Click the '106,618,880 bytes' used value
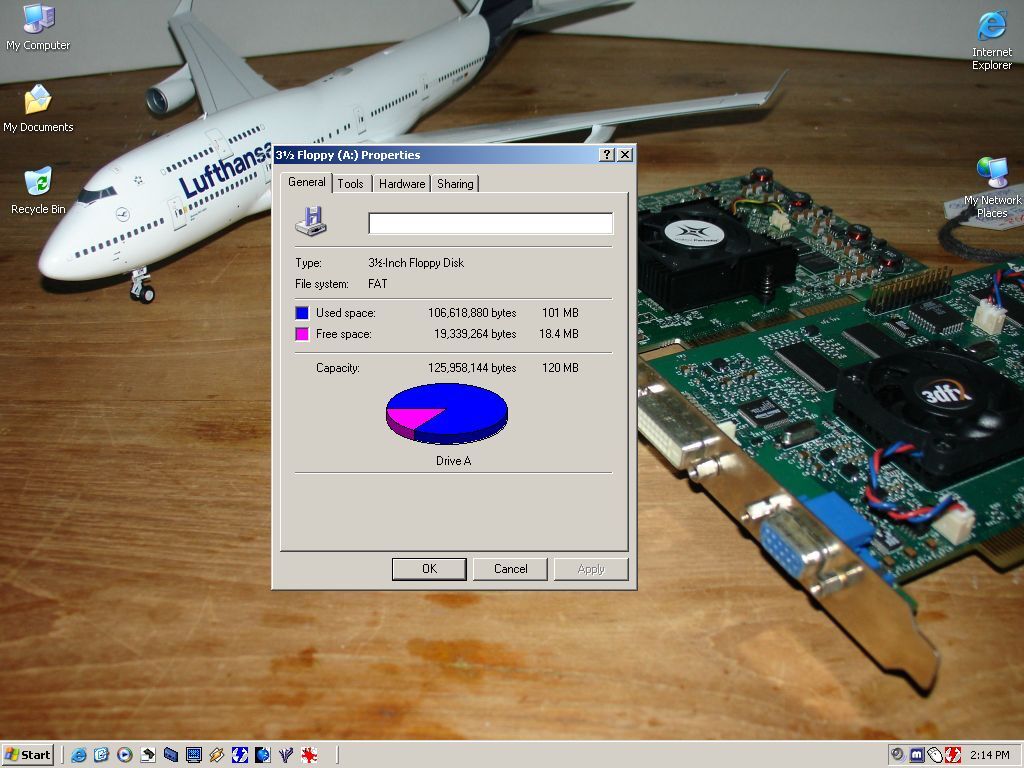The width and height of the screenshot is (1024, 768). click(x=472, y=313)
